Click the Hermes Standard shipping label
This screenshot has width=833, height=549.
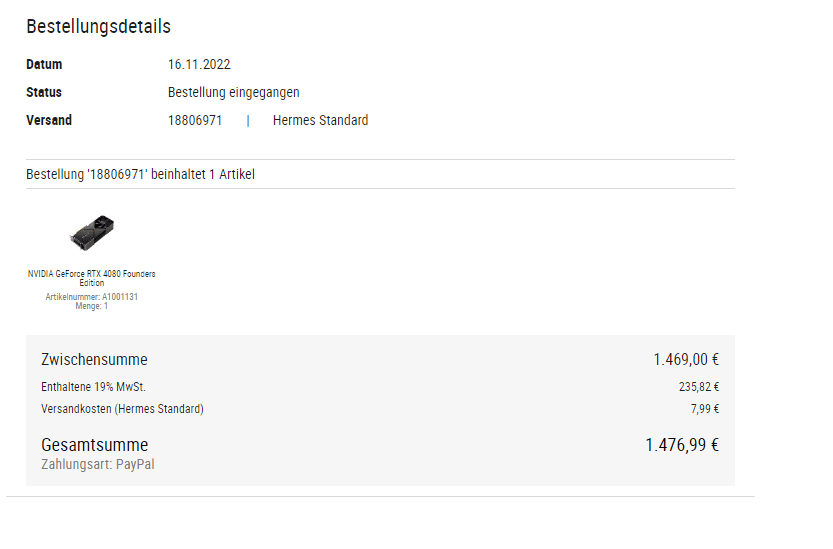click(x=320, y=121)
